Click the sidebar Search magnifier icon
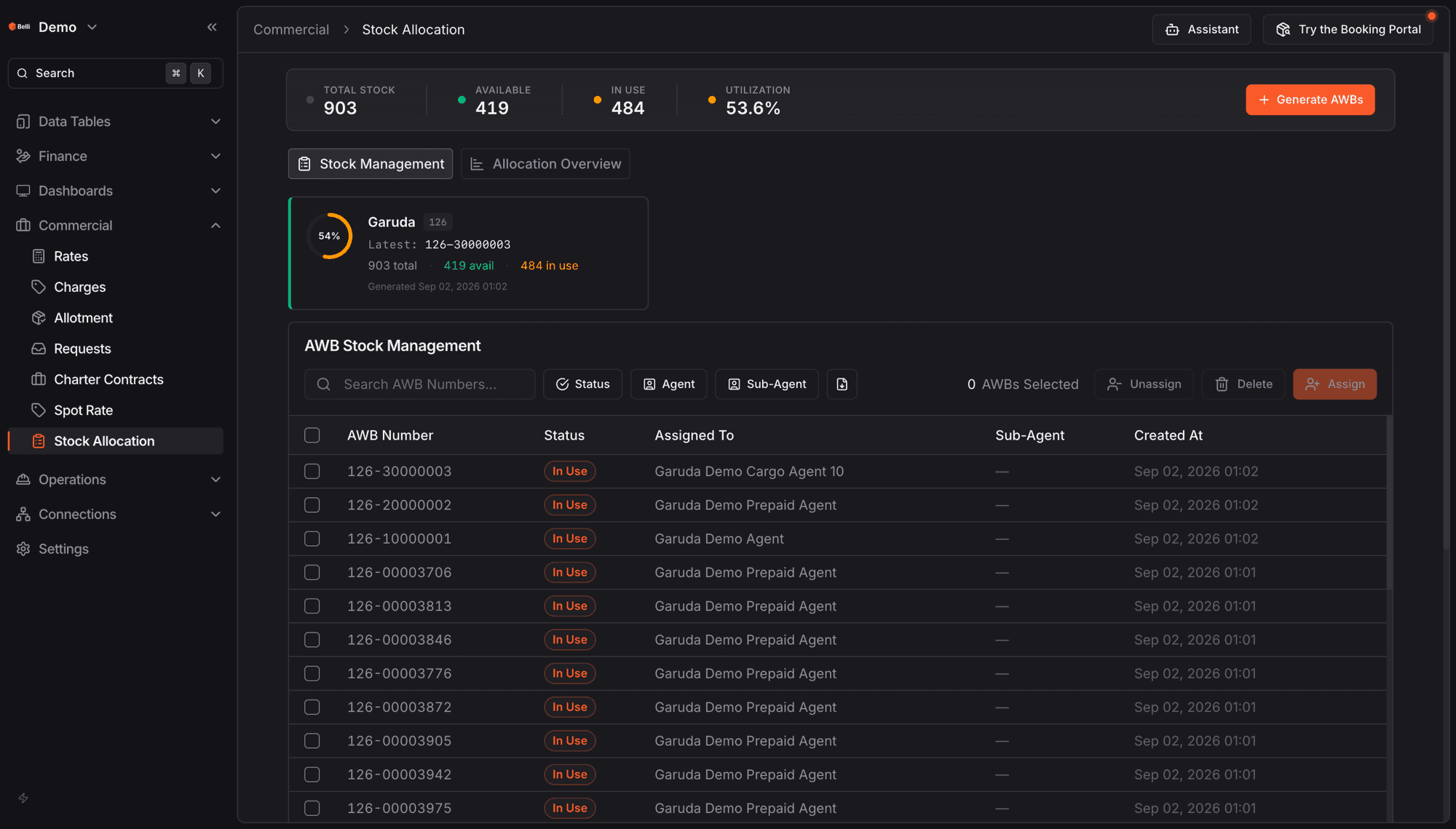This screenshot has width=1456, height=829. click(x=23, y=74)
